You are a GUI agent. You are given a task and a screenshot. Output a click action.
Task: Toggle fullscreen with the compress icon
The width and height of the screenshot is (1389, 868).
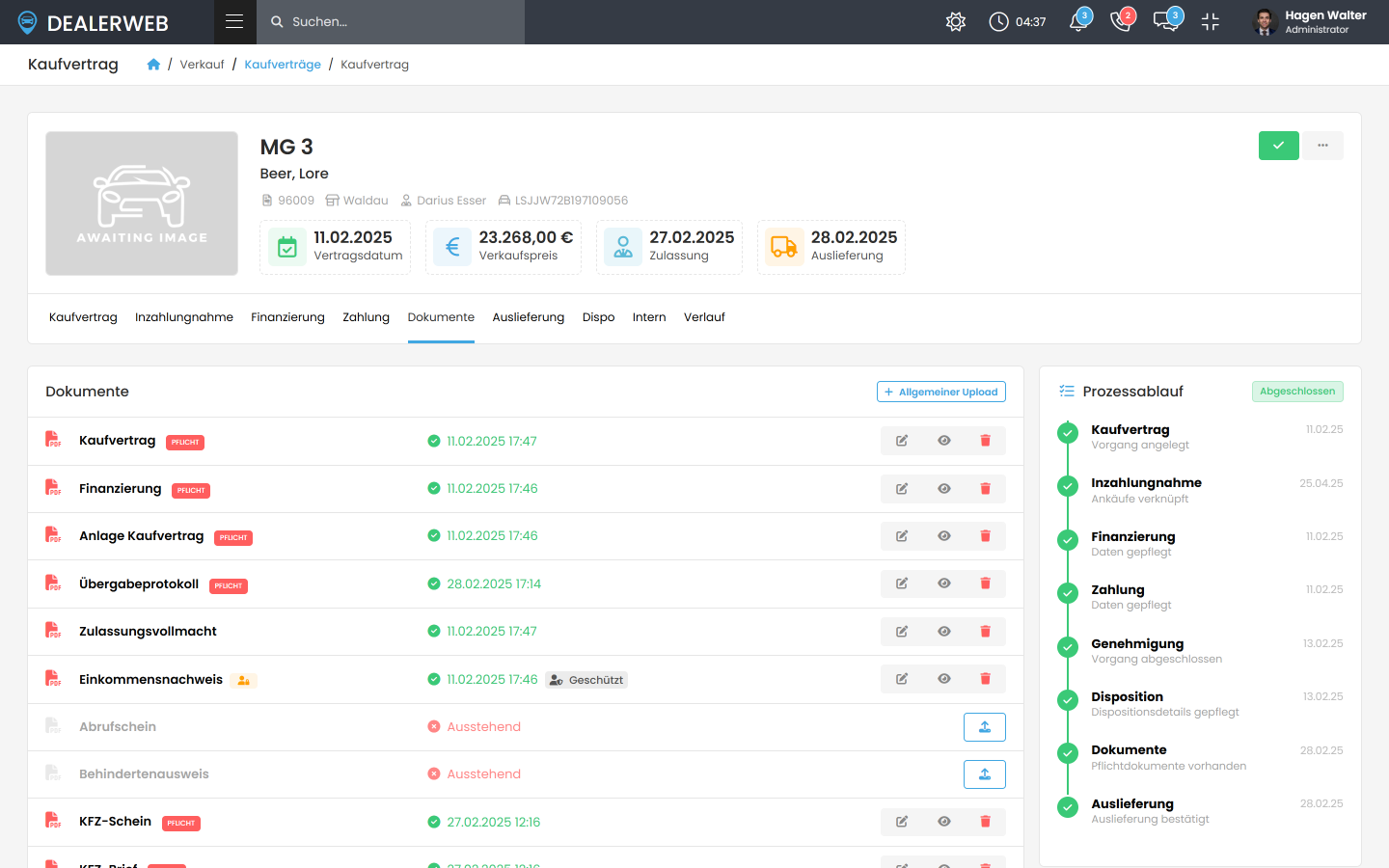[1211, 21]
